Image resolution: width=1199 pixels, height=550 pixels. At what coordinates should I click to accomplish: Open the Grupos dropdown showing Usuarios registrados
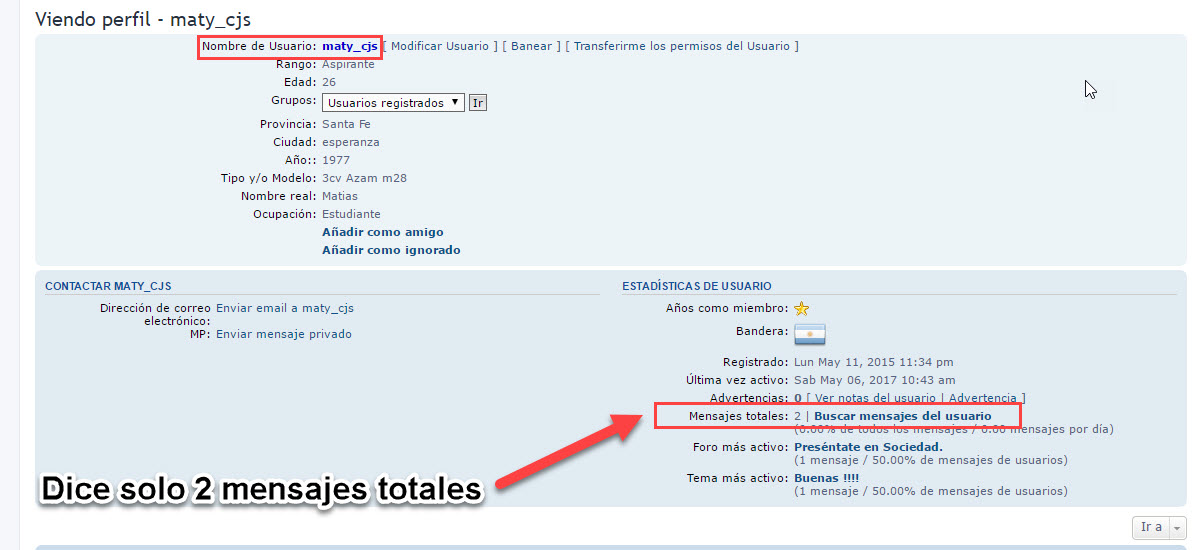[x=392, y=102]
